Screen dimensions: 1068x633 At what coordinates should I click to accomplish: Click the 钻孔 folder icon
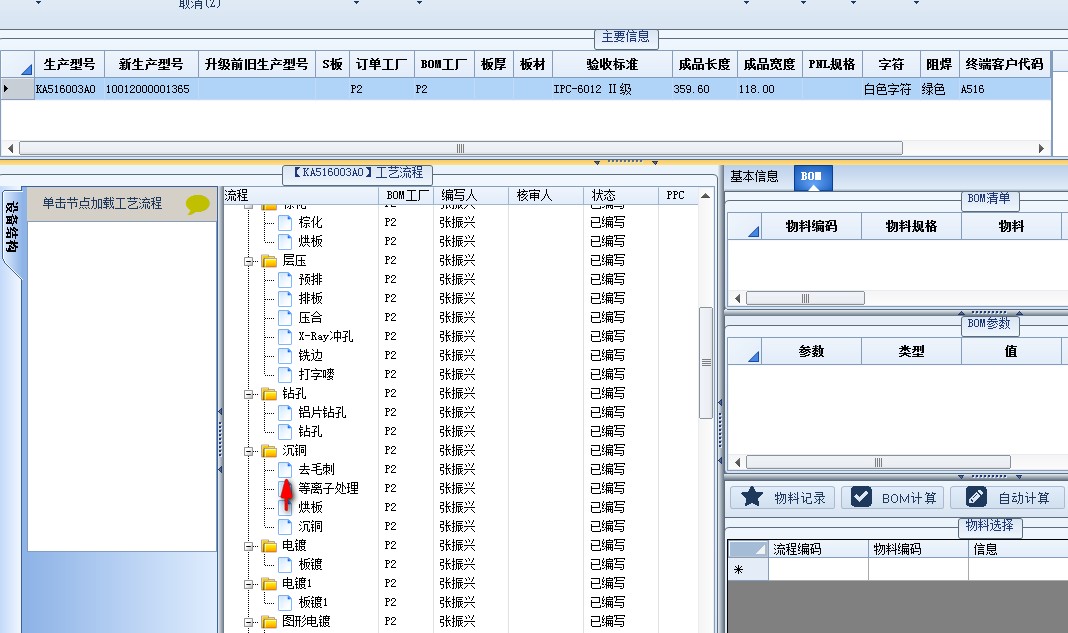(269, 394)
